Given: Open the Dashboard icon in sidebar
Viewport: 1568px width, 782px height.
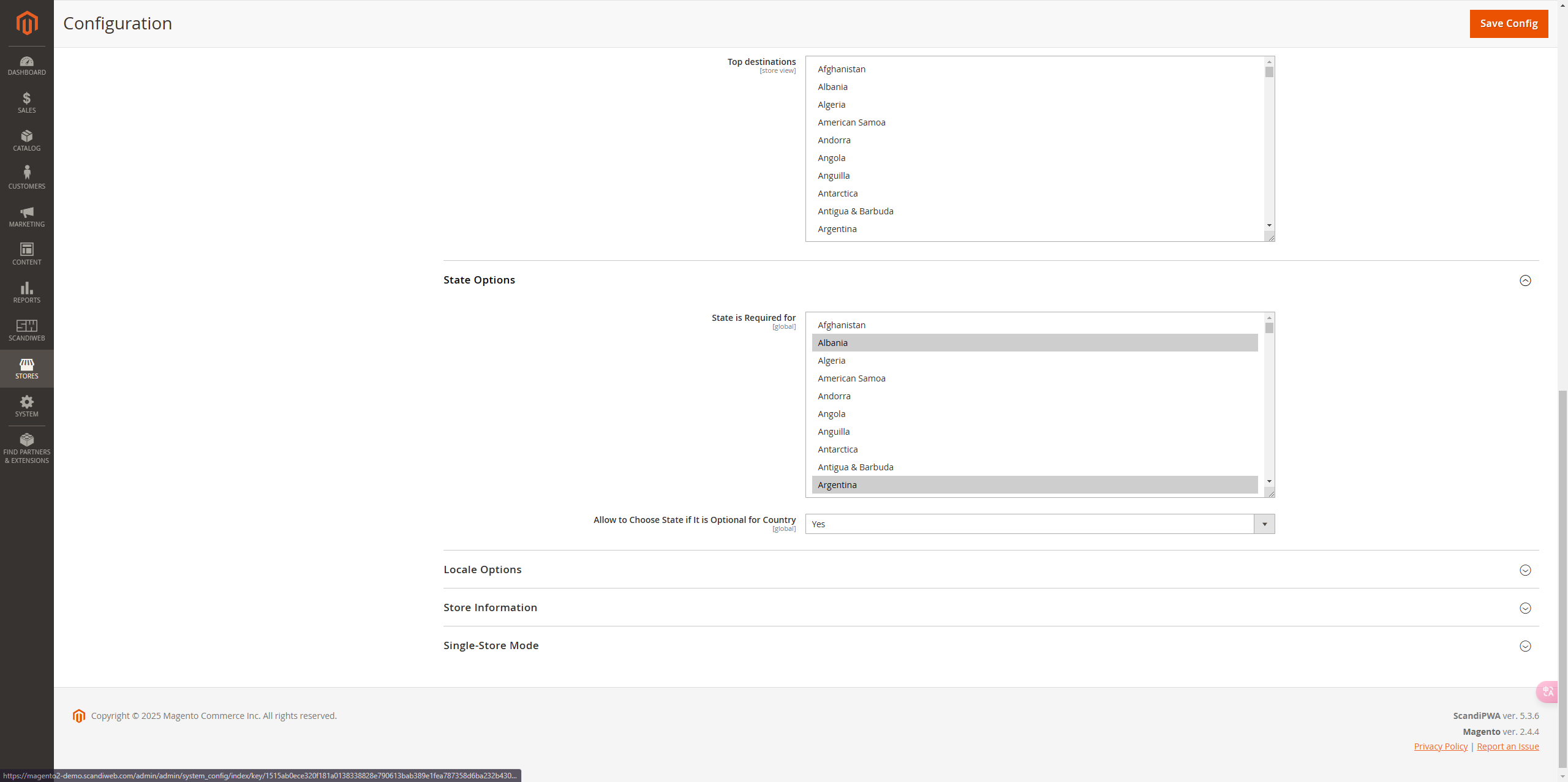Looking at the screenshot, I should 26,66.
